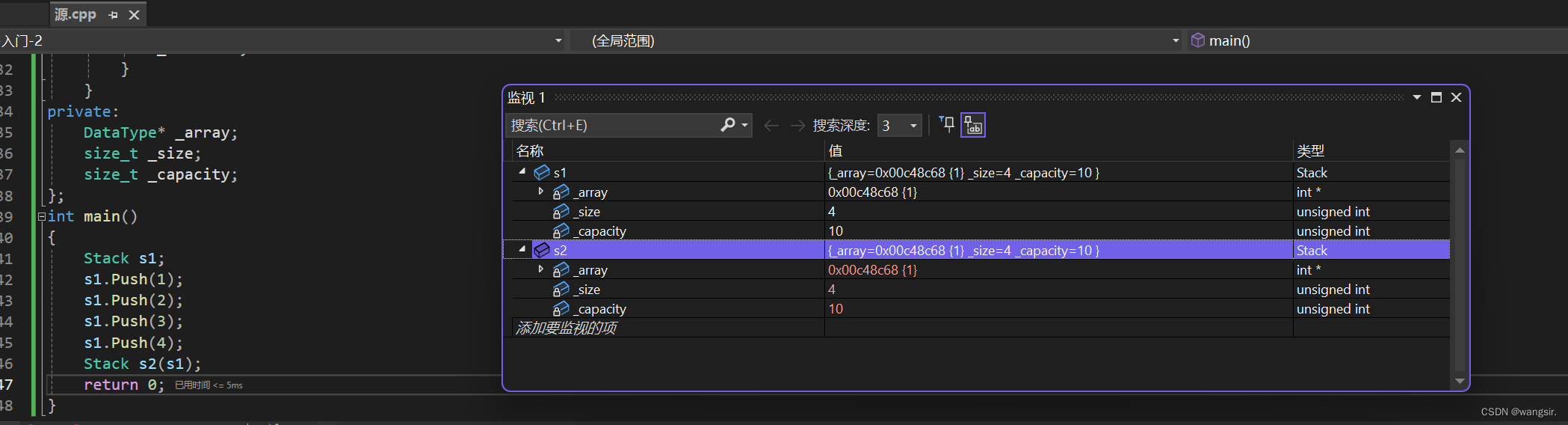Click int * type of s1 _array
The image size is (1568, 425).
pos(1308,192)
